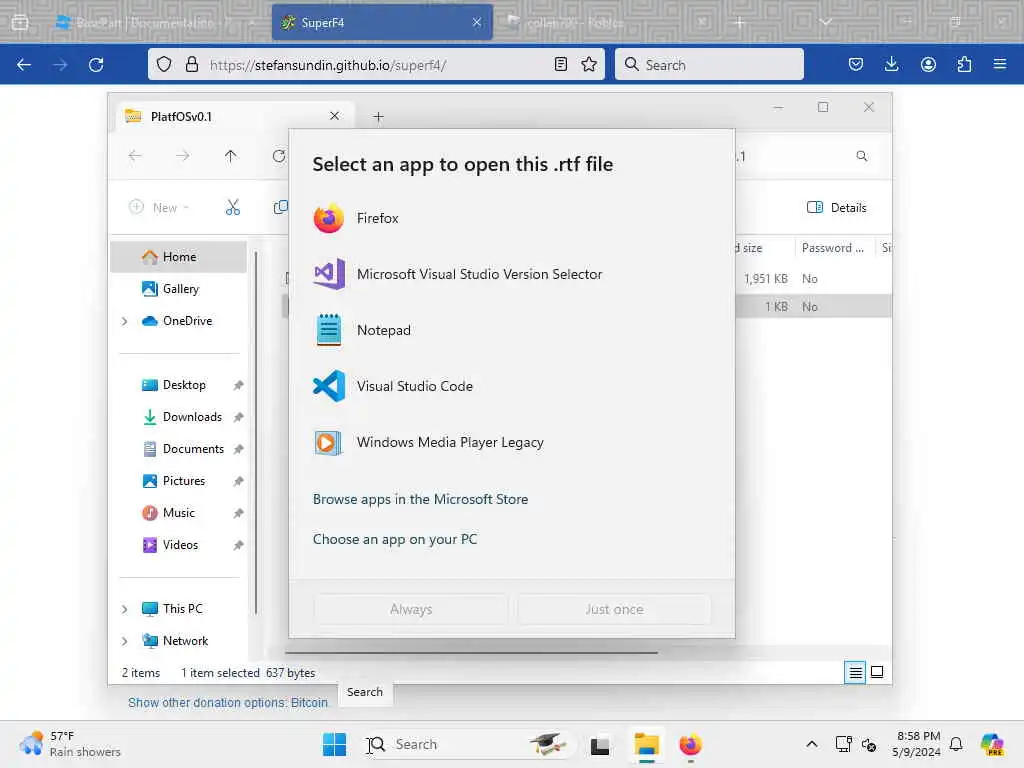1024x768 pixels.
Task: Expand the OneDrive tree node
Action: pos(124,321)
